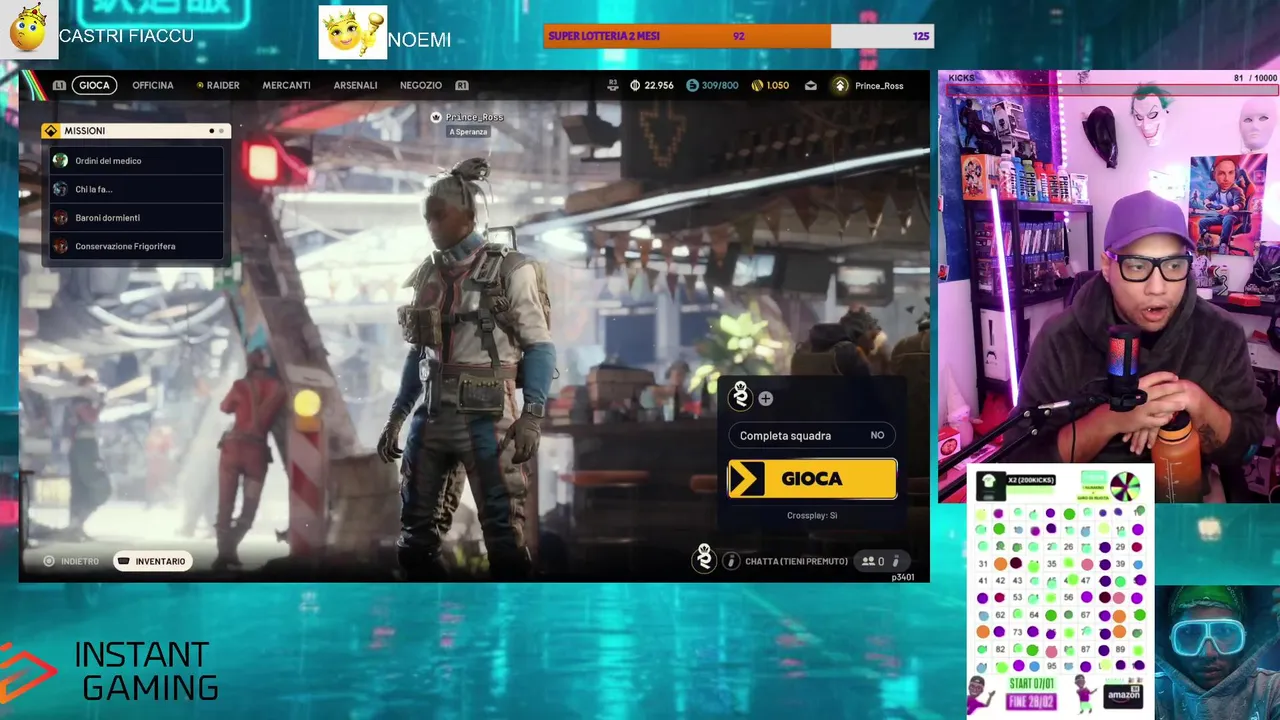Screen dimensions: 1280x720
Task: Click the NOEMI crowned emoji avatar
Action: tap(352, 33)
